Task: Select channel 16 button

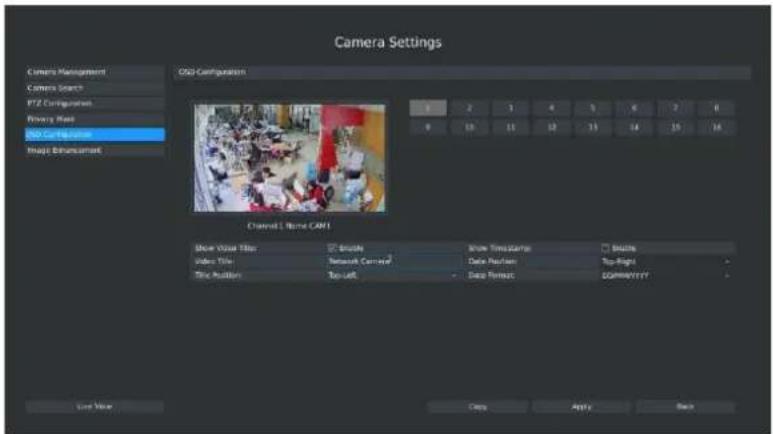Action: (717, 127)
